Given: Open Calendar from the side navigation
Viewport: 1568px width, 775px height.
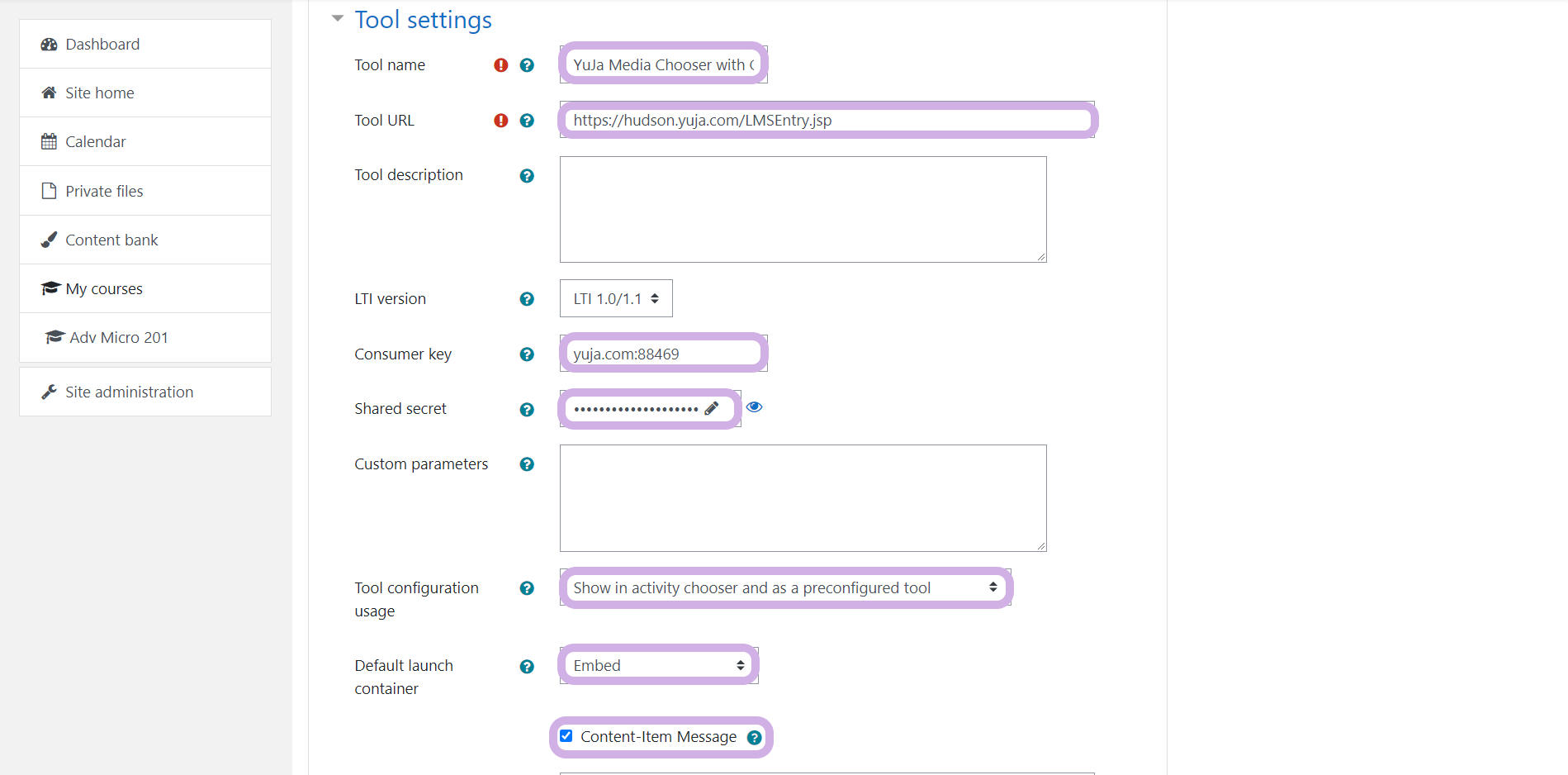Looking at the screenshot, I should (95, 142).
